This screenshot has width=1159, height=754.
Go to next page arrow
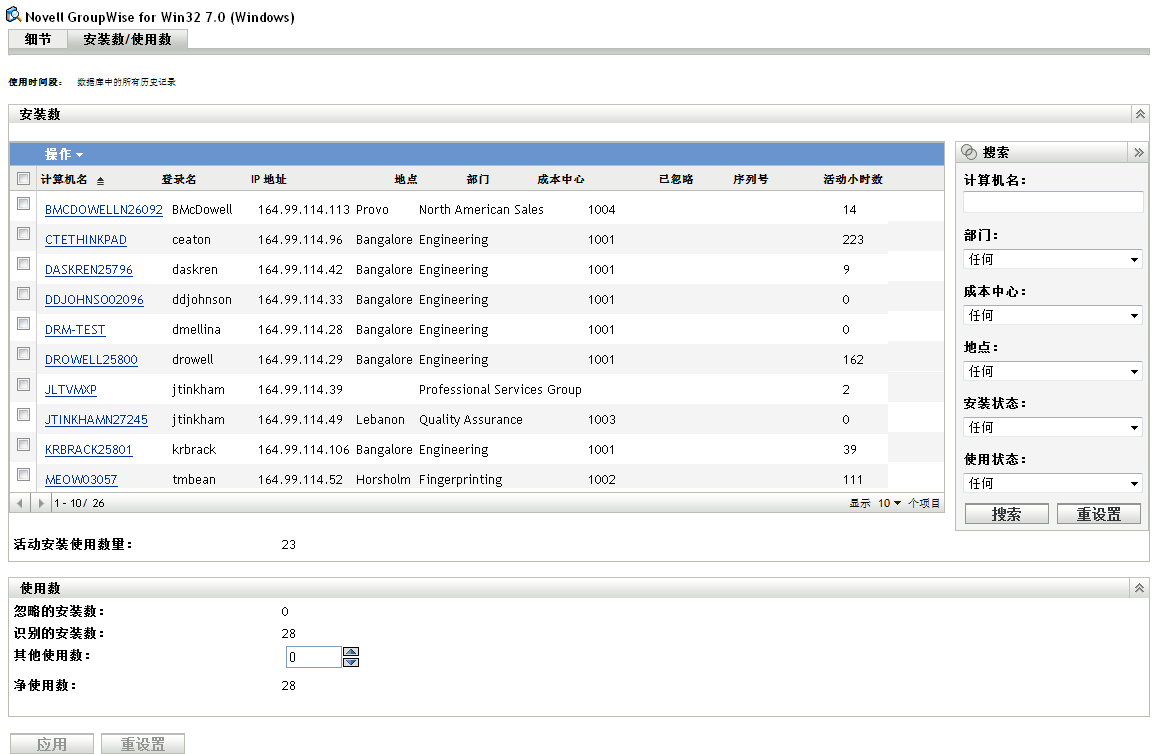pyautogui.click(x=41, y=503)
